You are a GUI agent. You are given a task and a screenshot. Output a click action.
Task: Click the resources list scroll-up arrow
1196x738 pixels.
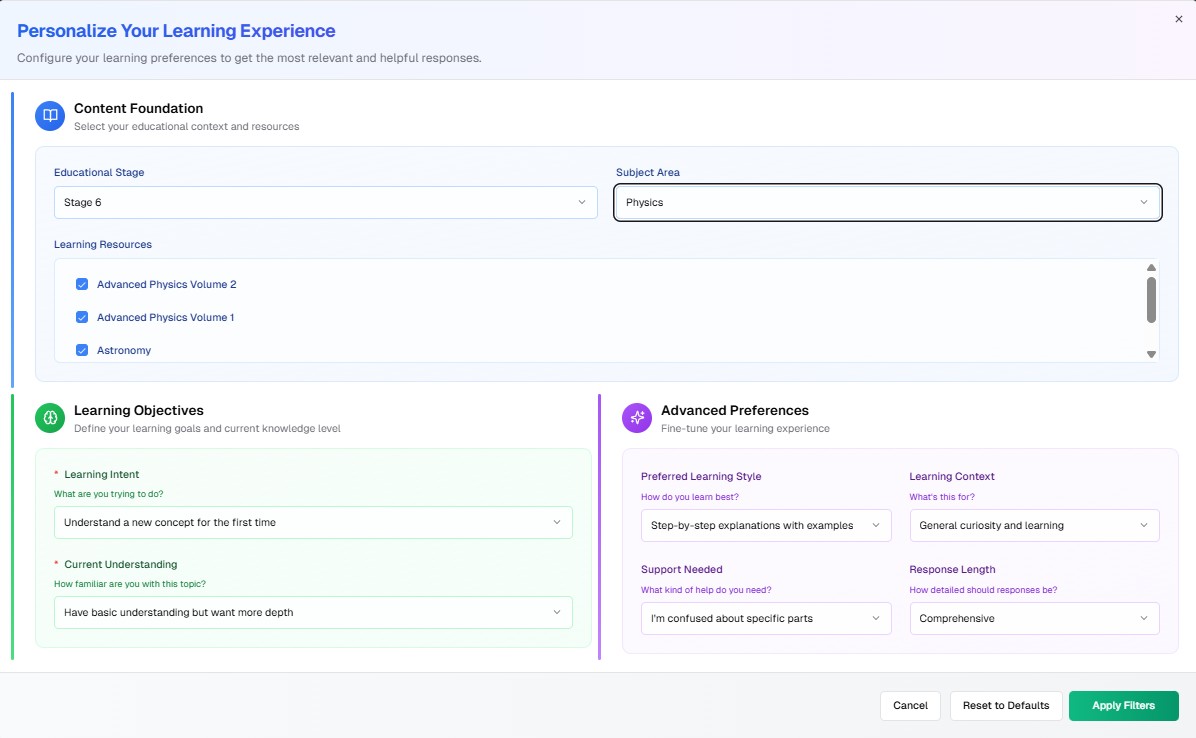coord(1151,268)
